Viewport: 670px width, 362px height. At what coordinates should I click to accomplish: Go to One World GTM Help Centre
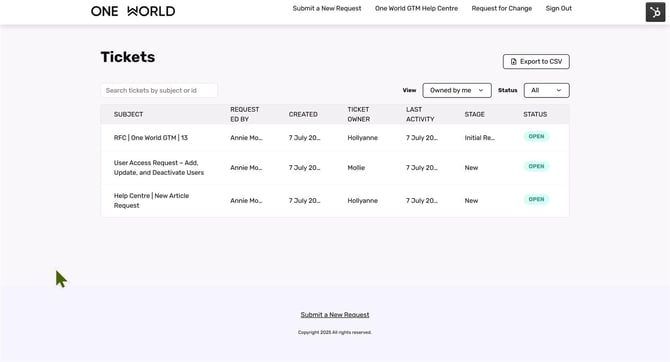(x=416, y=8)
